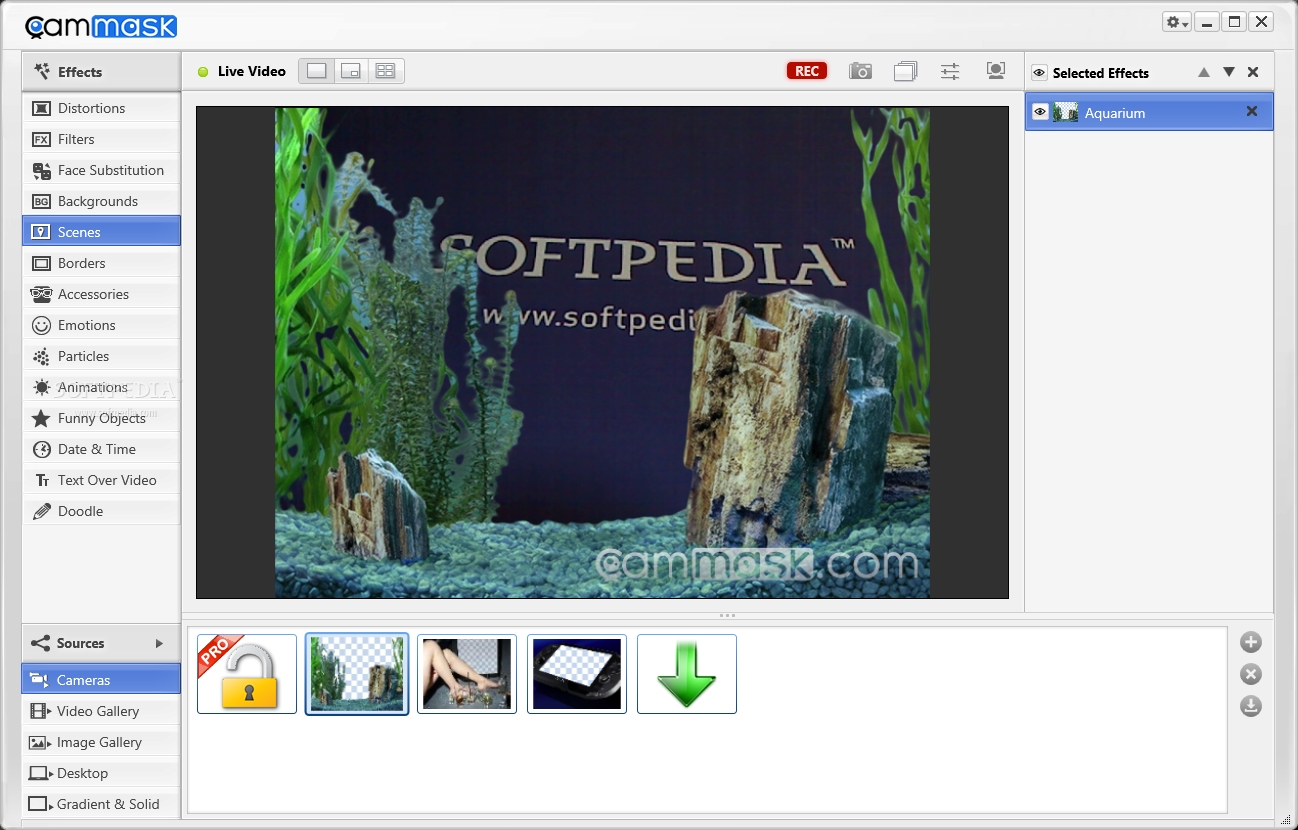1298x830 pixels.
Task: Start recording with the REC button
Action: click(807, 71)
